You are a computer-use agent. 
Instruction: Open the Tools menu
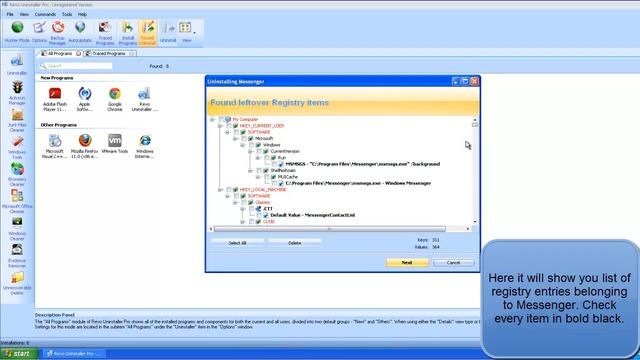67,14
